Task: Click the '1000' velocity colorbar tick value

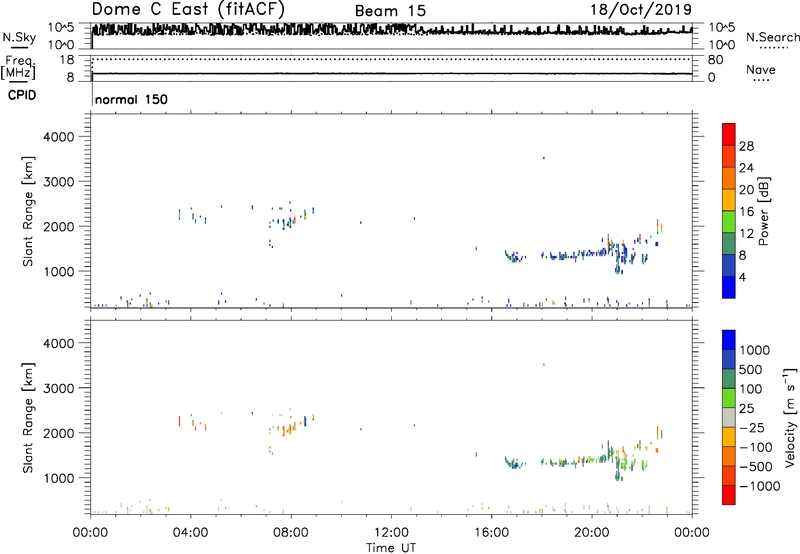Action: pyautogui.click(x=755, y=350)
